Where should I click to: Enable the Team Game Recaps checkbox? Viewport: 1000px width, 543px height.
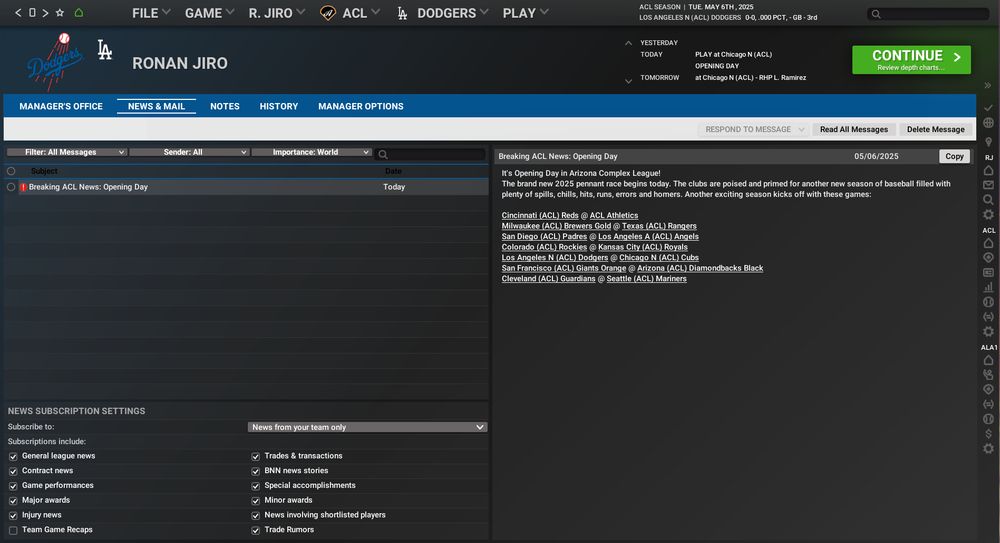point(13,530)
